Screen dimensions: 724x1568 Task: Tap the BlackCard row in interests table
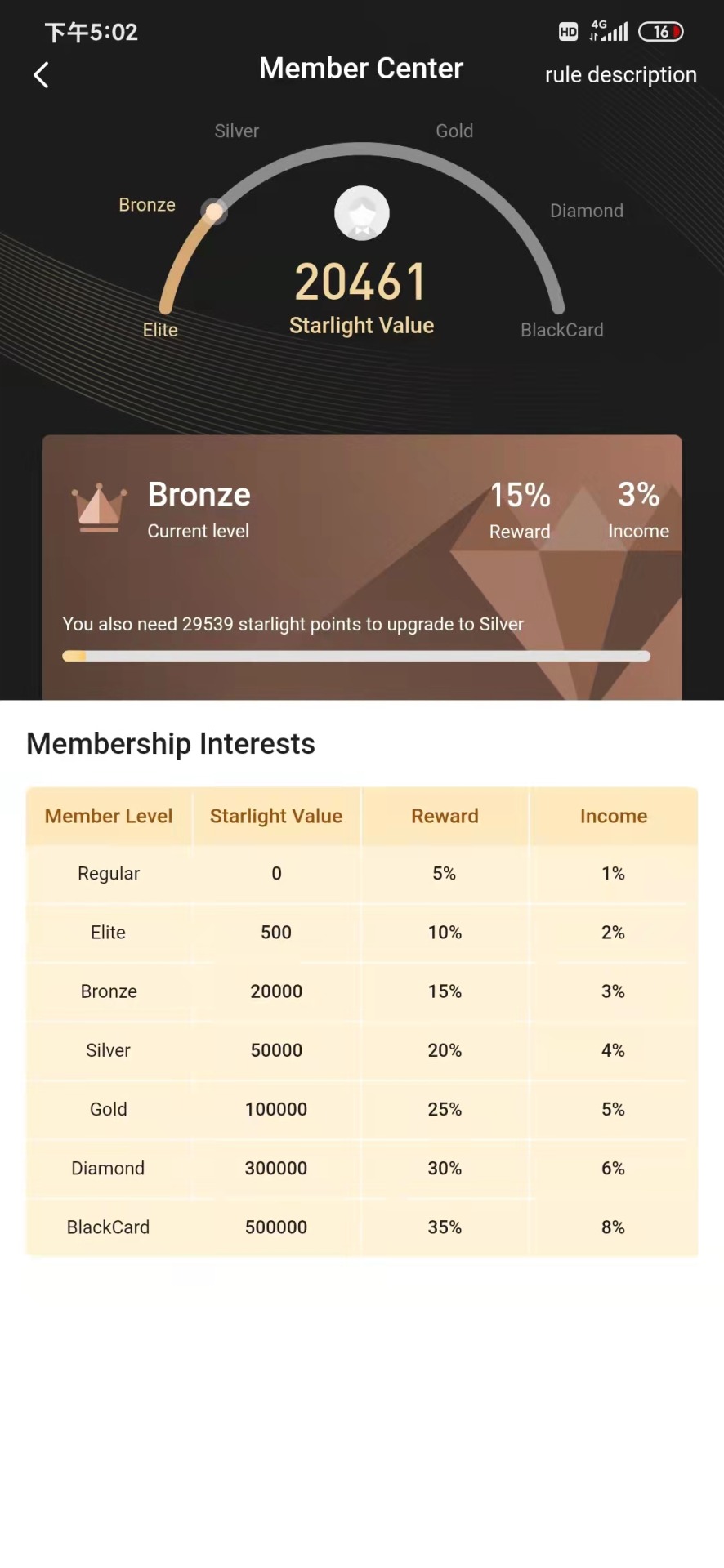[x=362, y=1227]
